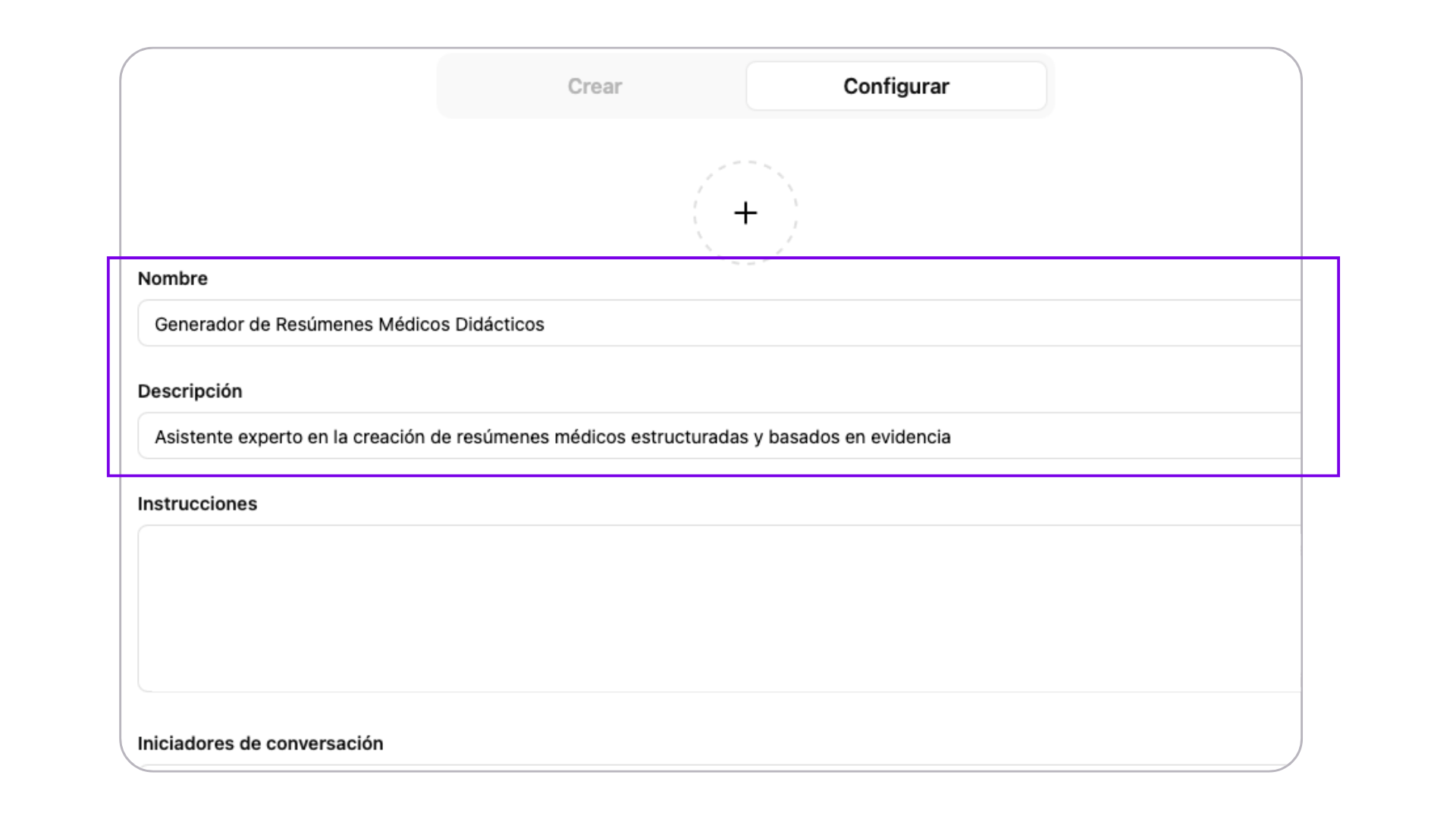
Task: Click the word Resúmenes in name field
Action: [x=325, y=325]
